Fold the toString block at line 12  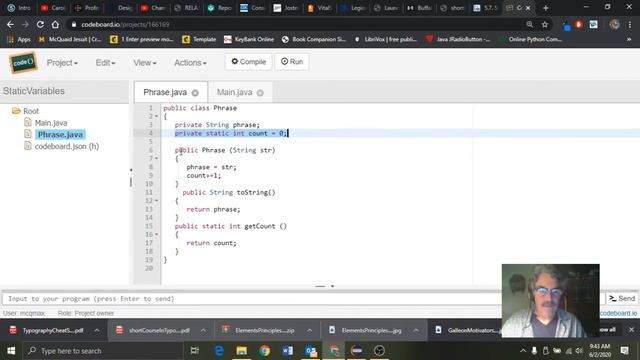156,201
